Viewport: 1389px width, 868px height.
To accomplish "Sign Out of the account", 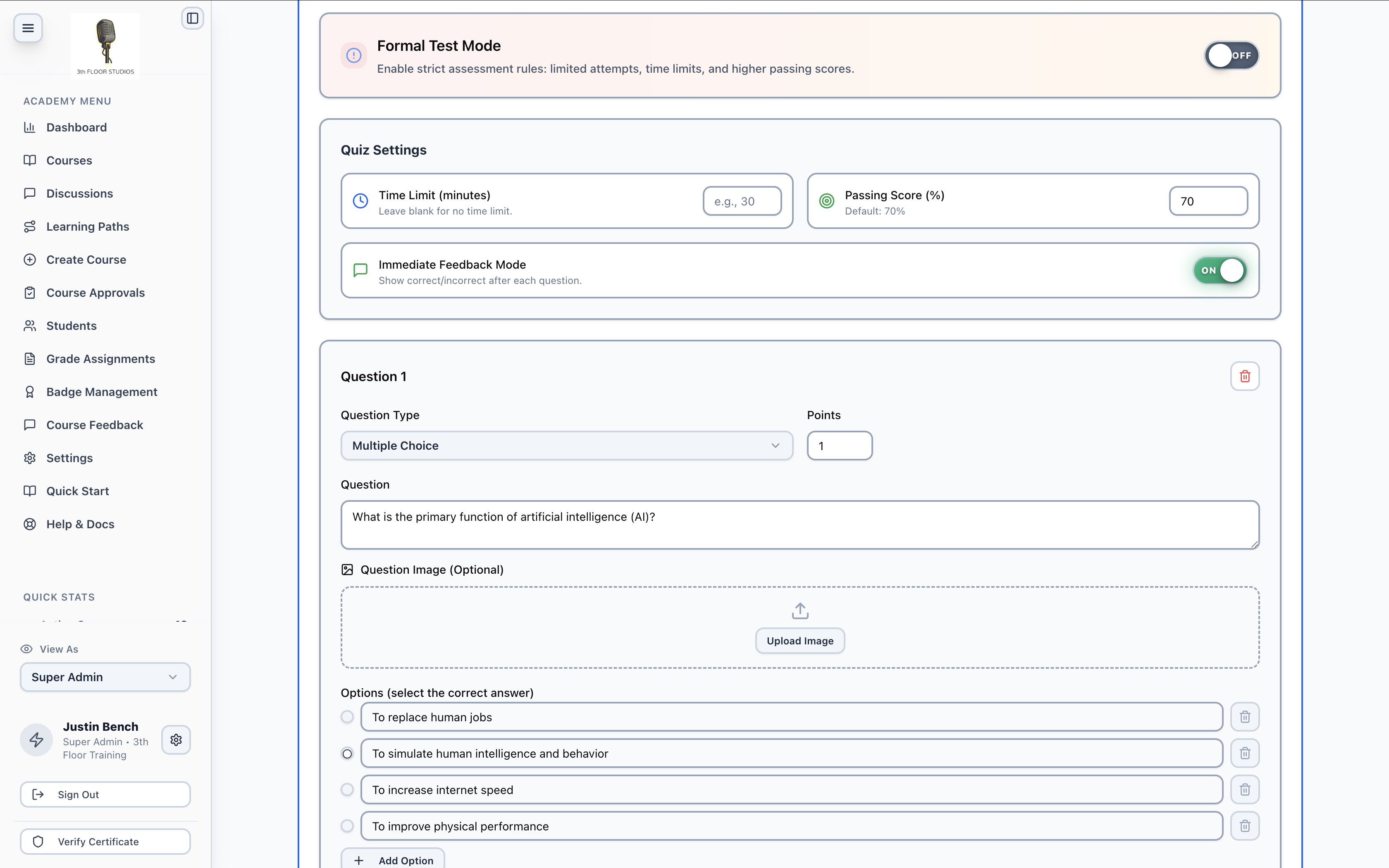I will [105, 794].
